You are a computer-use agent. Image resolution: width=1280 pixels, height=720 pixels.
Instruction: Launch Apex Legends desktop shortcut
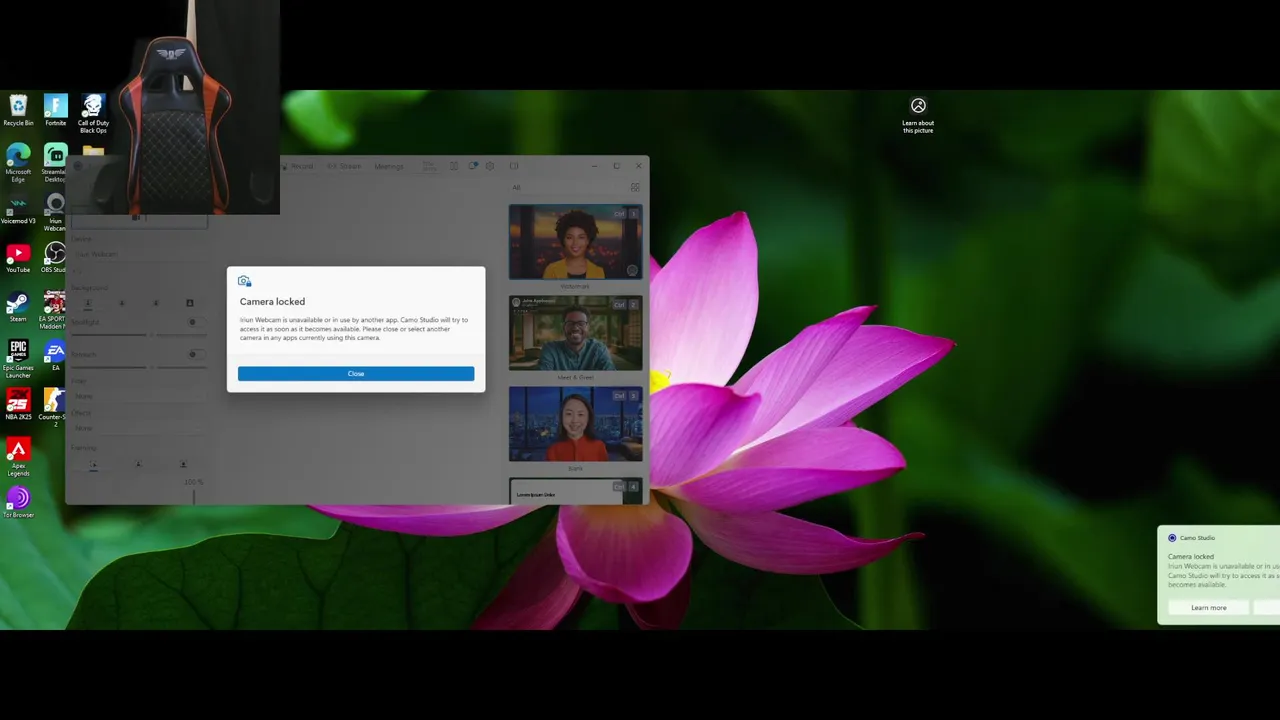[18, 458]
